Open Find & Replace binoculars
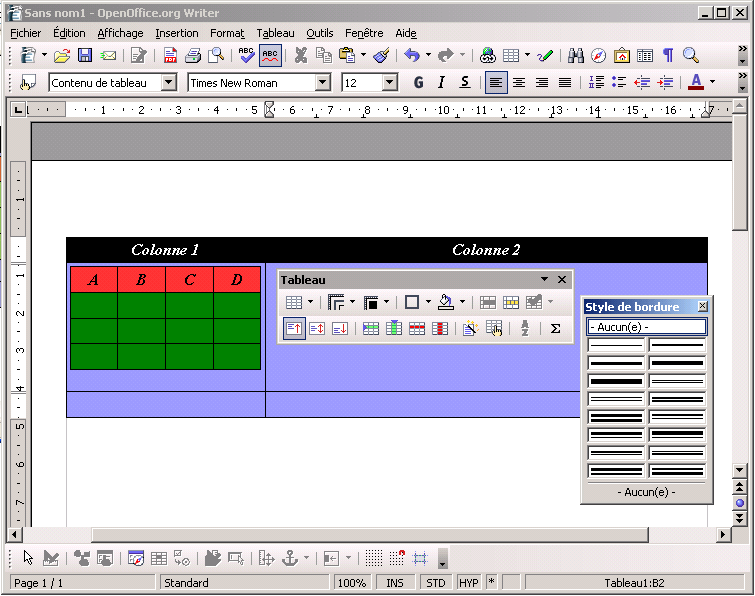The image size is (755, 596). point(575,55)
